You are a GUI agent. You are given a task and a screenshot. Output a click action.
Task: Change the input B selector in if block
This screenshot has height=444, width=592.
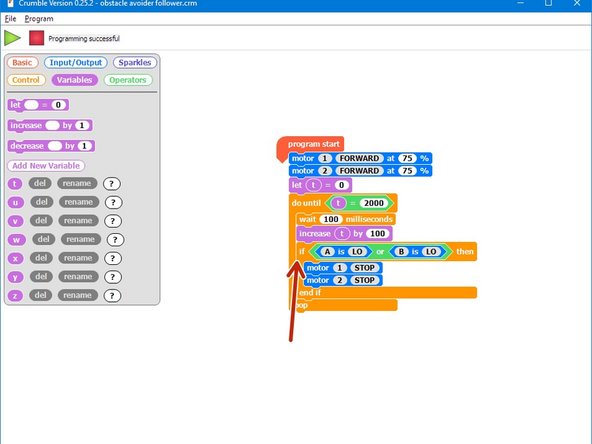(x=401, y=251)
